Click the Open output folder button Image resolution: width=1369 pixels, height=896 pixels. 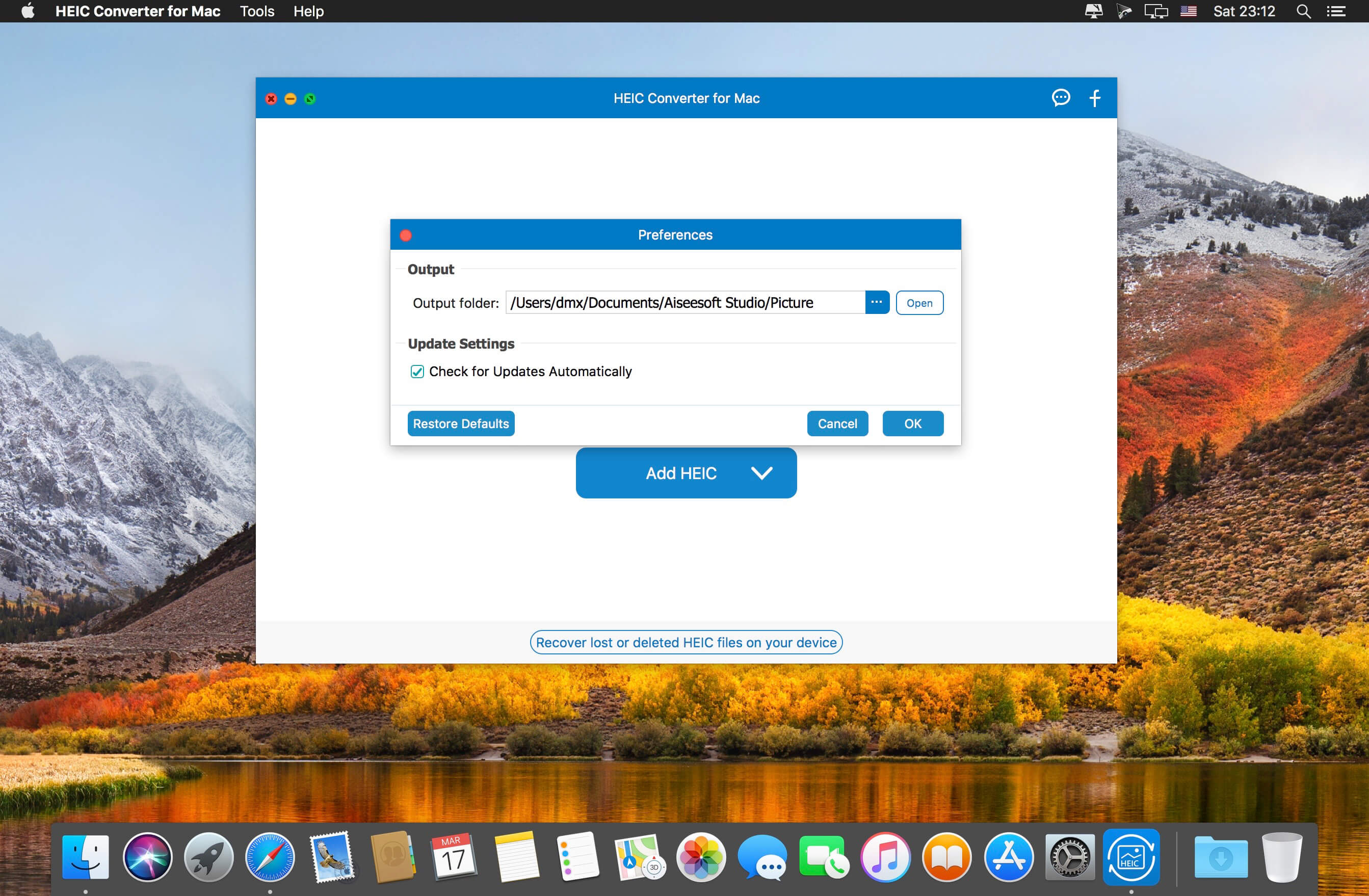click(x=918, y=303)
